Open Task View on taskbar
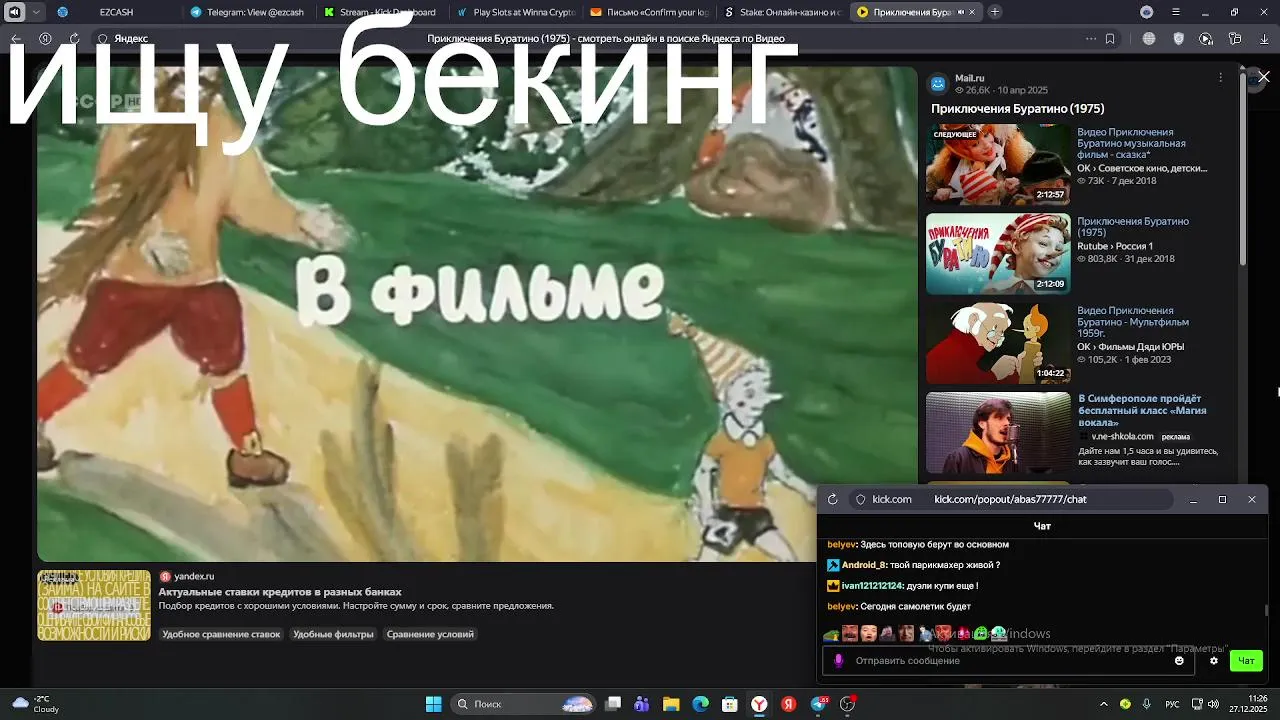The height and width of the screenshot is (720, 1280). (613, 704)
